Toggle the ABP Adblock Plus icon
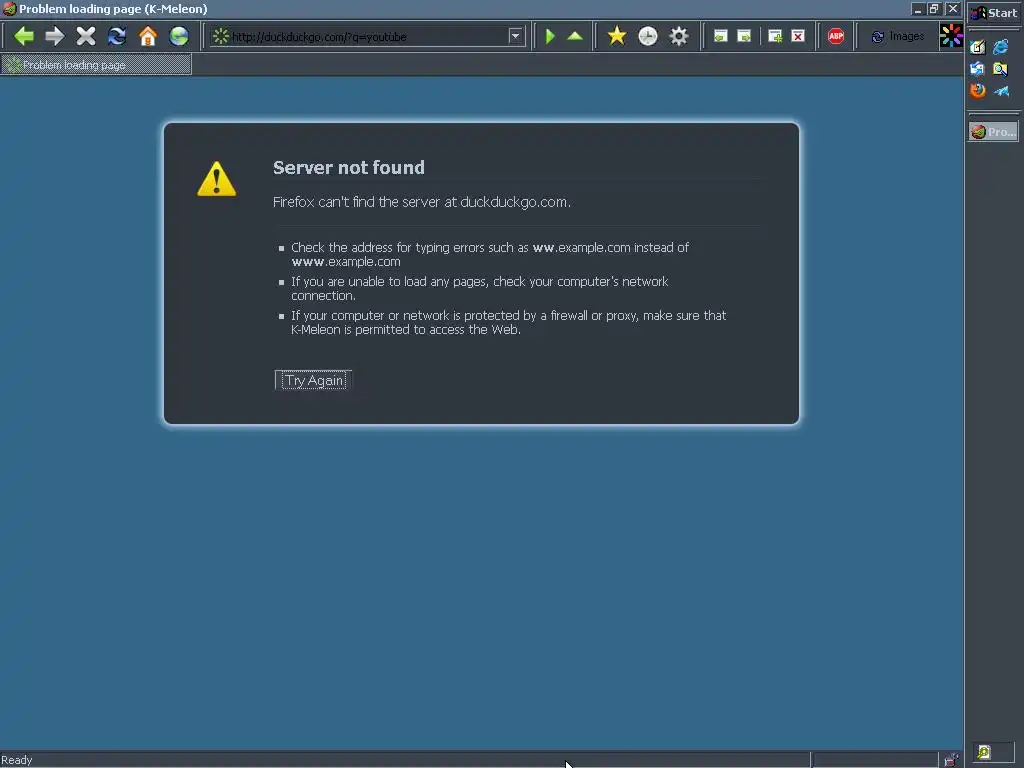Image resolution: width=1024 pixels, height=768 pixels. click(836, 36)
